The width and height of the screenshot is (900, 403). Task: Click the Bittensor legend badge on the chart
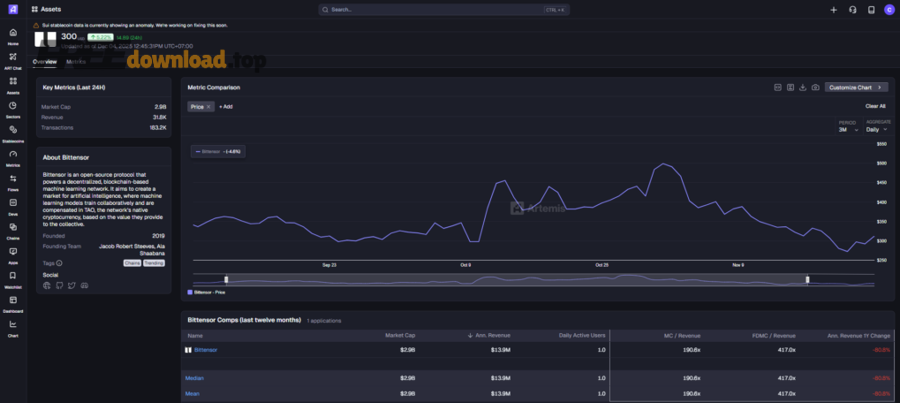click(x=218, y=152)
